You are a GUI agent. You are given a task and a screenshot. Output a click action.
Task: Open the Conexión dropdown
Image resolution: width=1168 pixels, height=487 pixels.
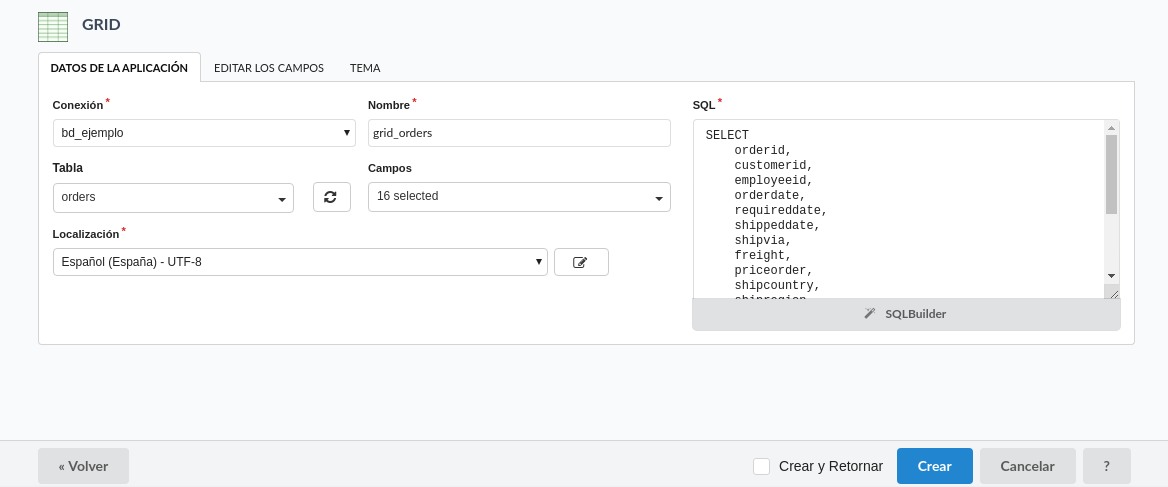[204, 133]
